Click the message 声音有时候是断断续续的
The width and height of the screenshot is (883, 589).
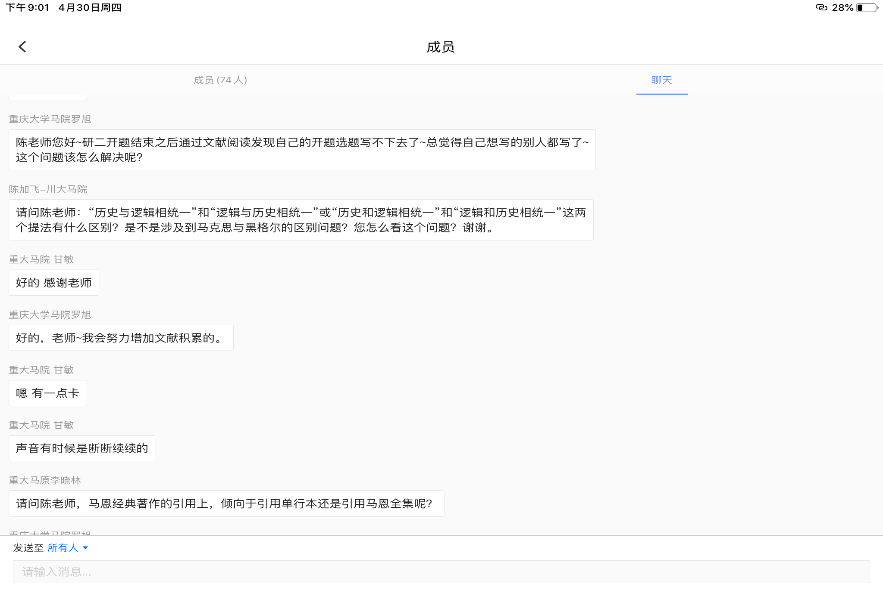[82, 448]
